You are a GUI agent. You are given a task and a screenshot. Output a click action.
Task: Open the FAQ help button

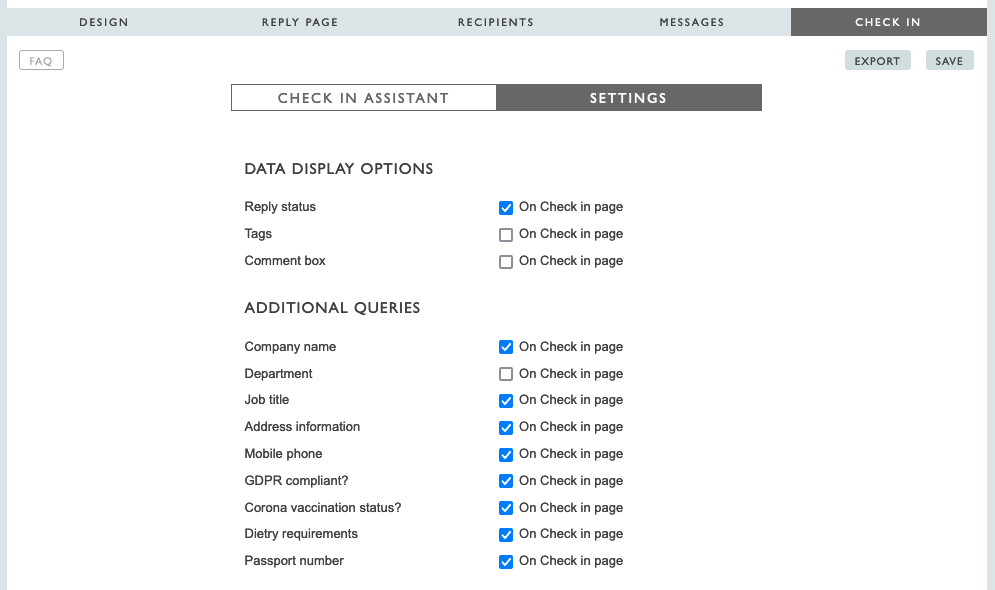pyautogui.click(x=41, y=61)
